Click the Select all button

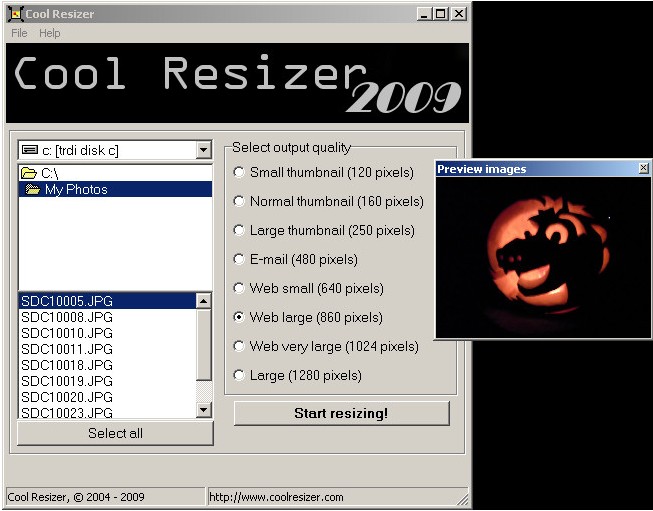tap(115, 433)
